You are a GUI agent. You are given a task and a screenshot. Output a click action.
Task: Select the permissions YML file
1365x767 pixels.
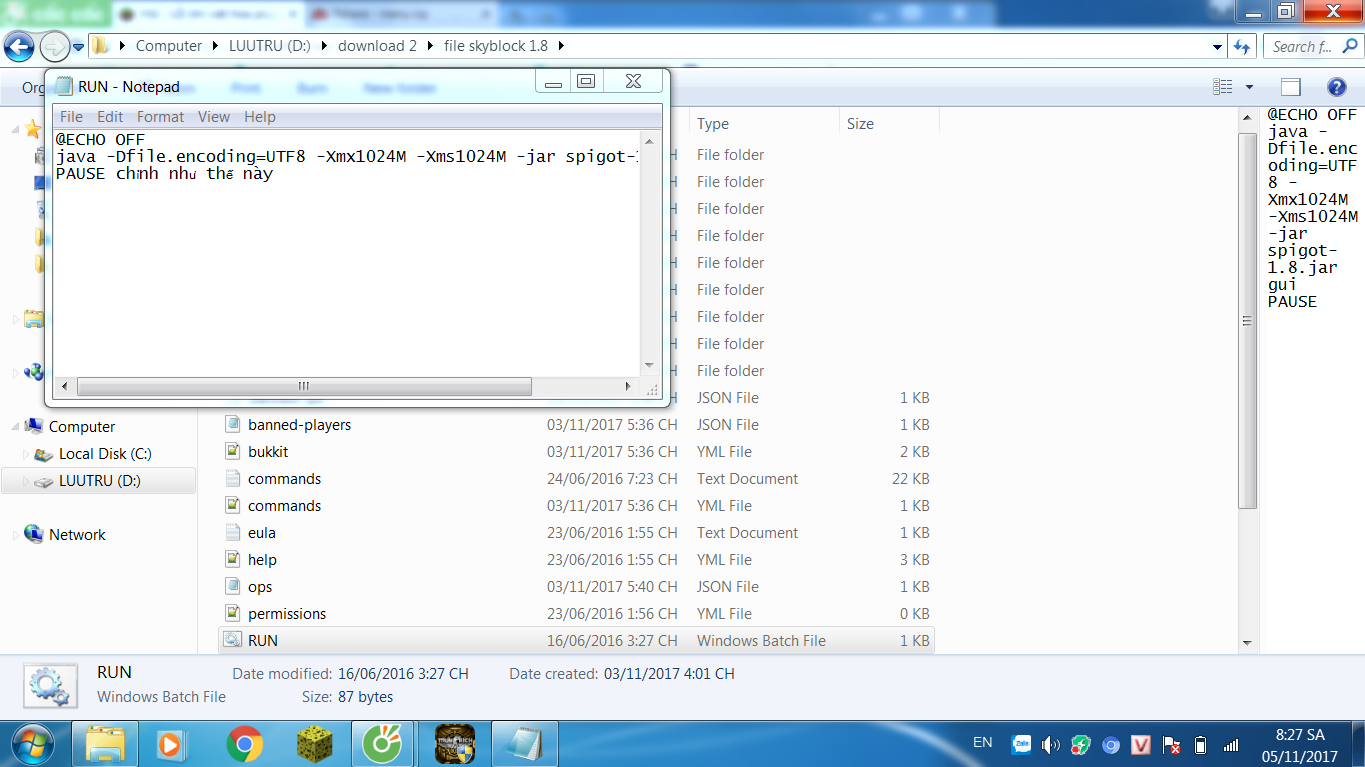coord(577,614)
